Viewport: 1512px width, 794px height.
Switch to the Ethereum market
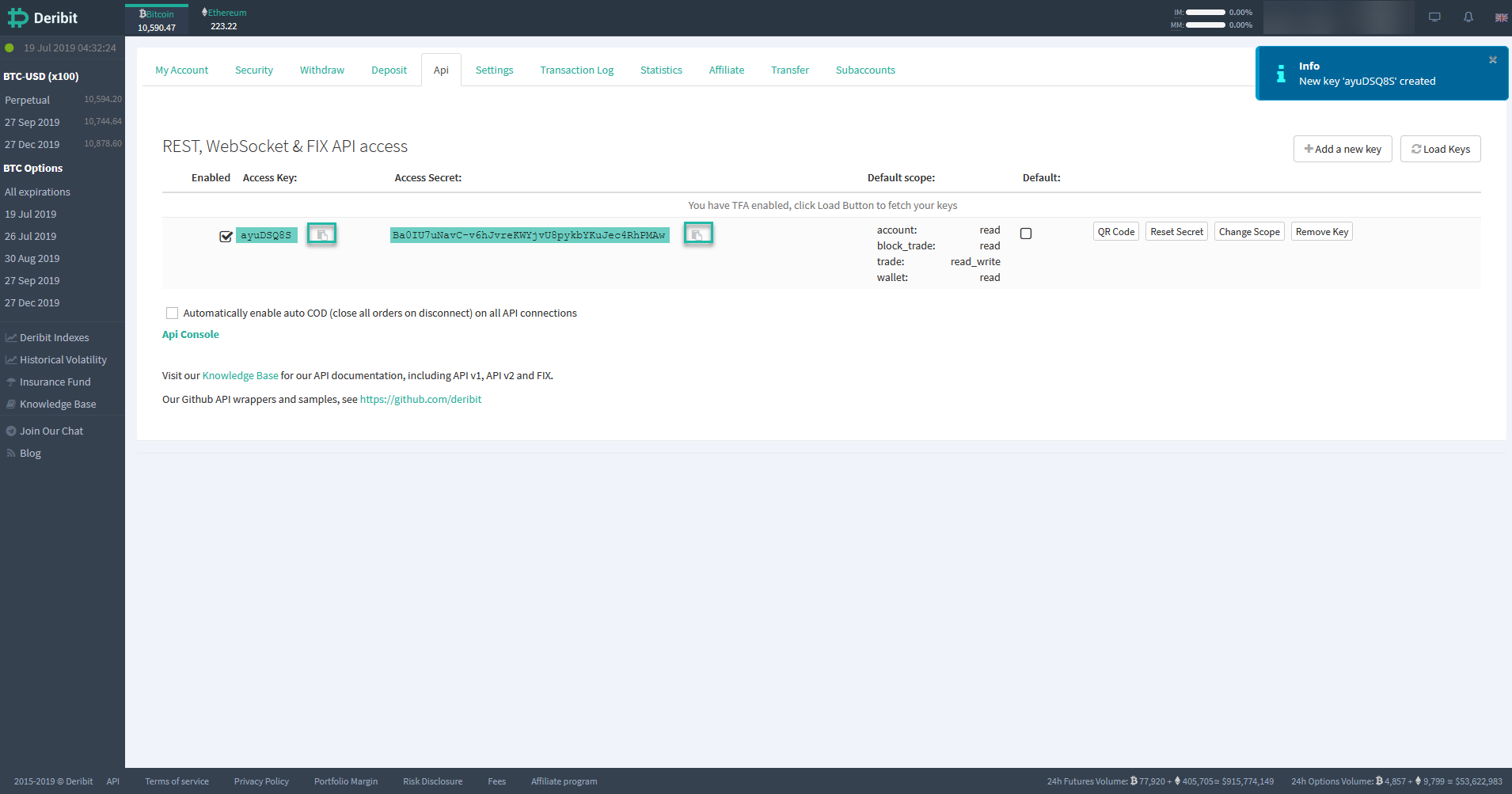223,17
